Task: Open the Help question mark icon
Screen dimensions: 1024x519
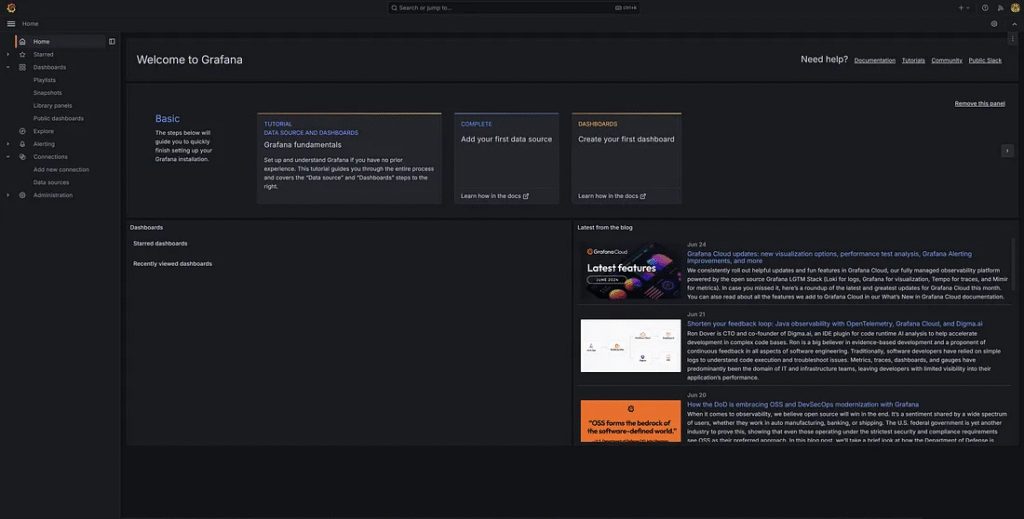Action: (985, 8)
